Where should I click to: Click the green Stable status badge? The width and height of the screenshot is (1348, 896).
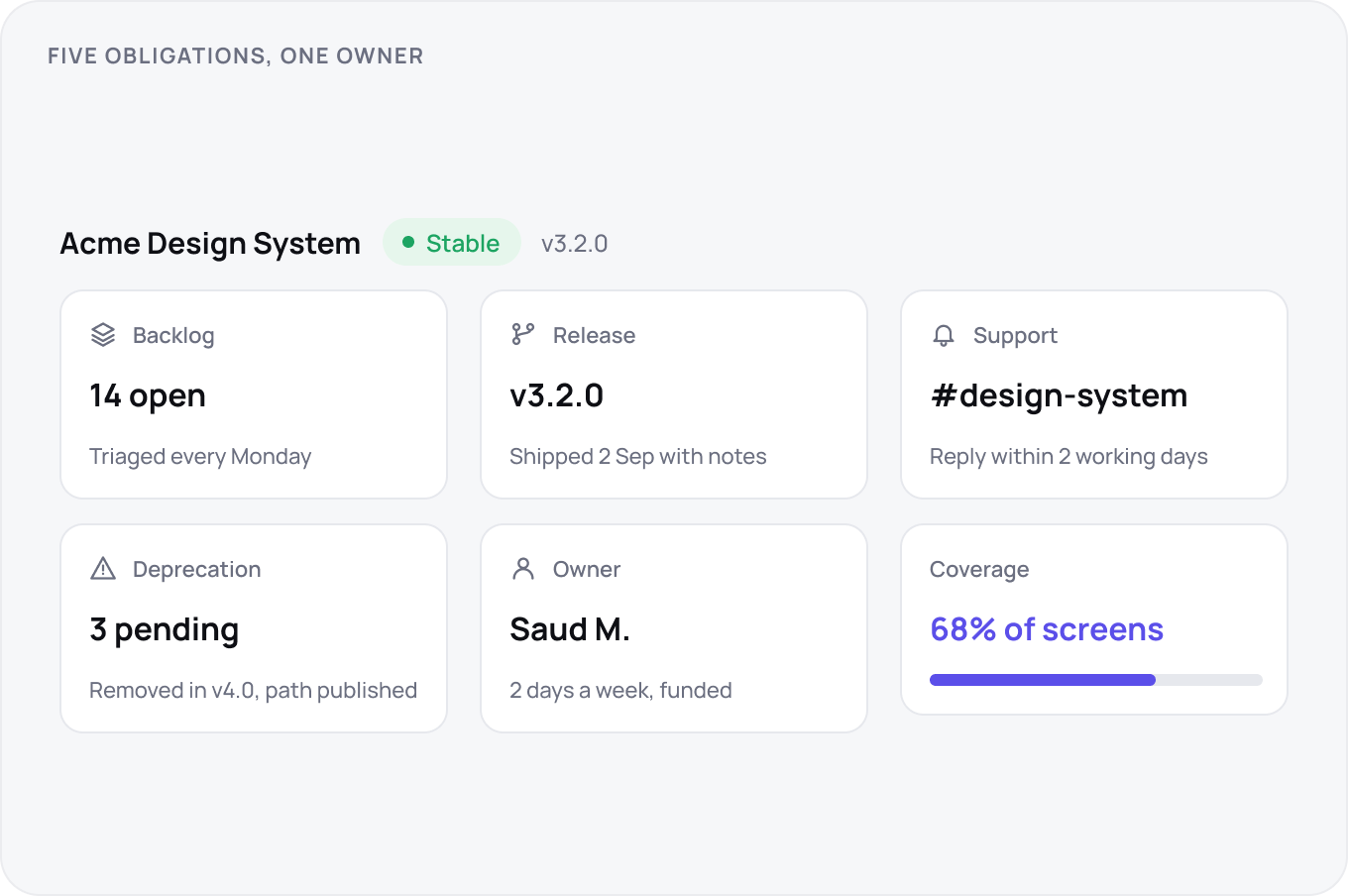pyautogui.click(x=452, y=243)
